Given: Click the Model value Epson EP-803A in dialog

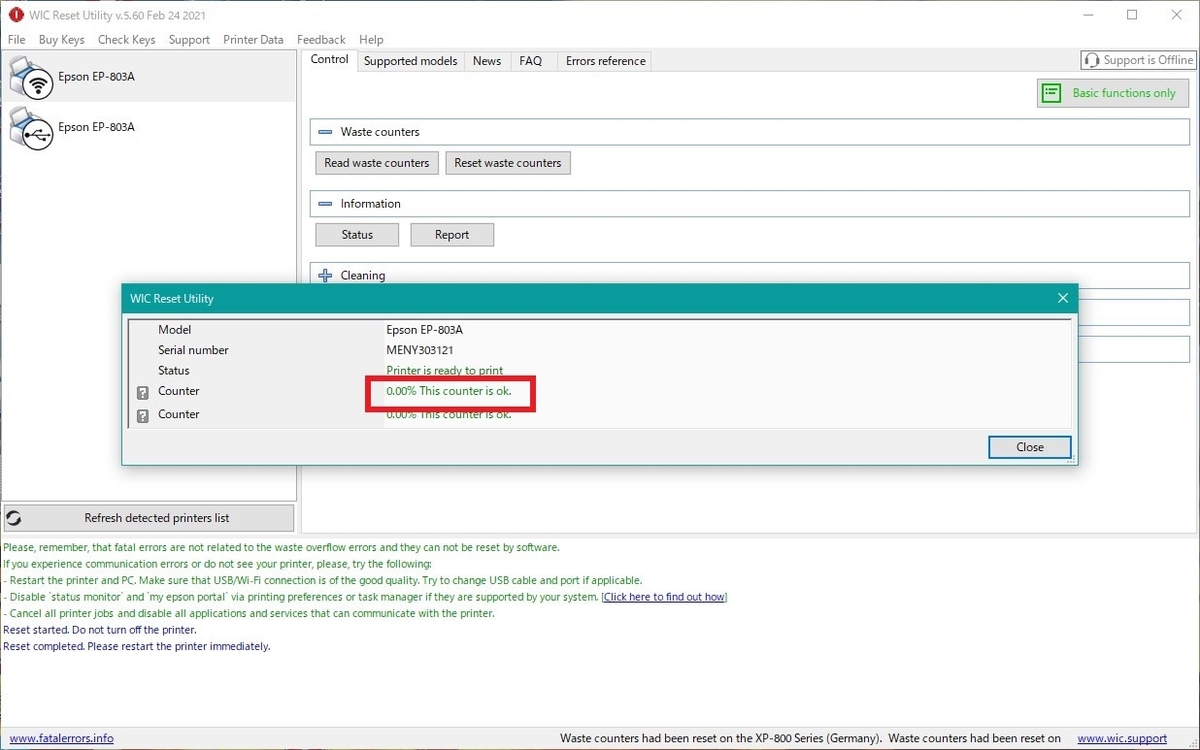Looking at the screenshot, I should pos(425,330).
